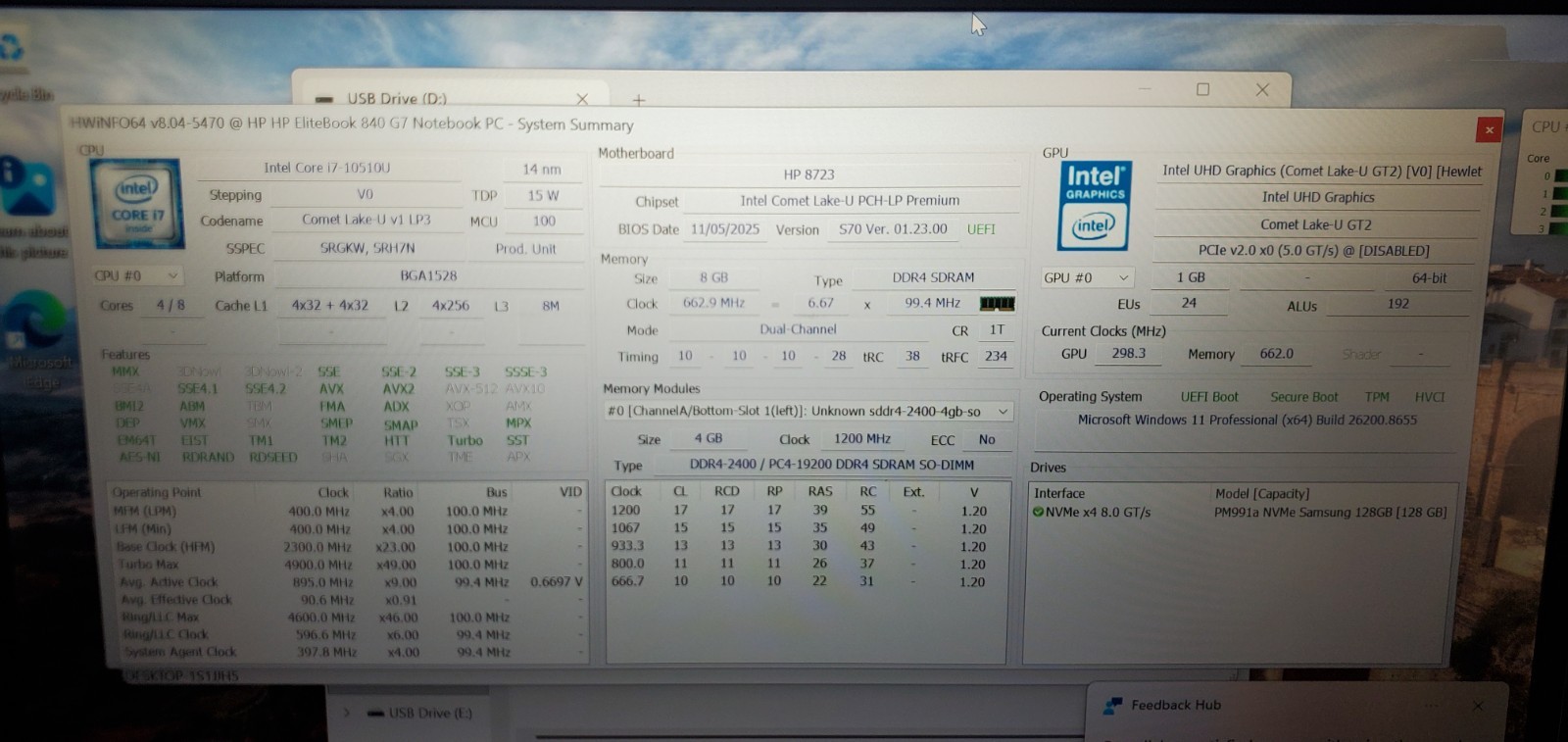Open the GPU #0 selector dropdown

pos(1088,278)
